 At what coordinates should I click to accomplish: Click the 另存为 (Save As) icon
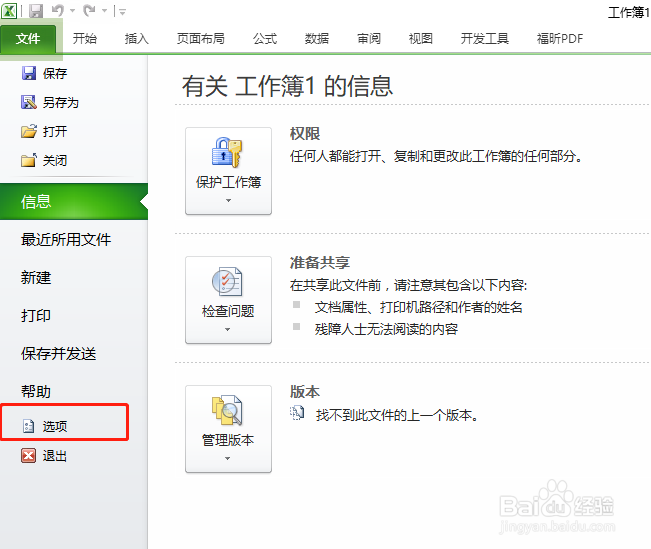point(29,102)
